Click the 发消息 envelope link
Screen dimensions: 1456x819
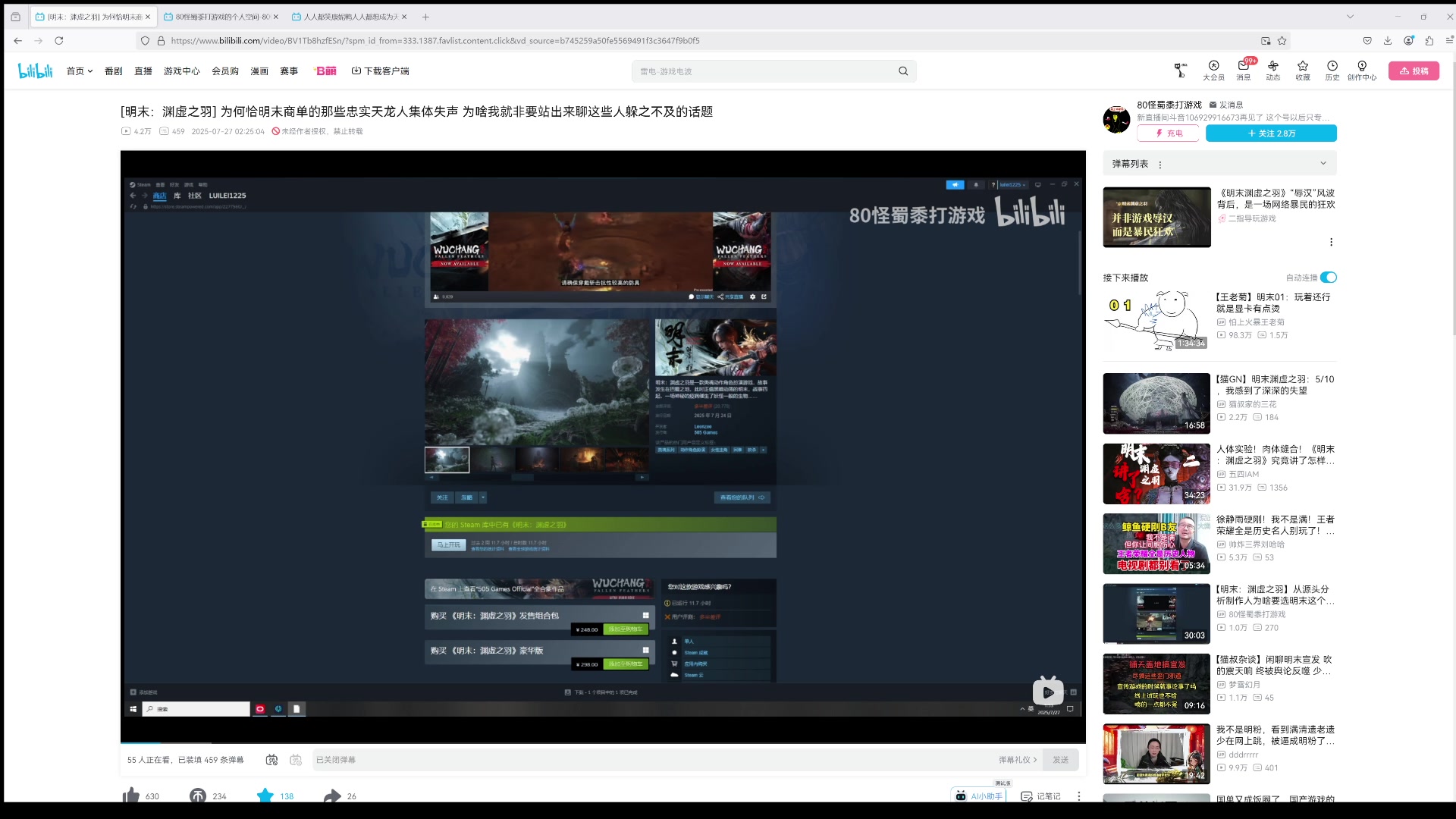[1226, 105]
